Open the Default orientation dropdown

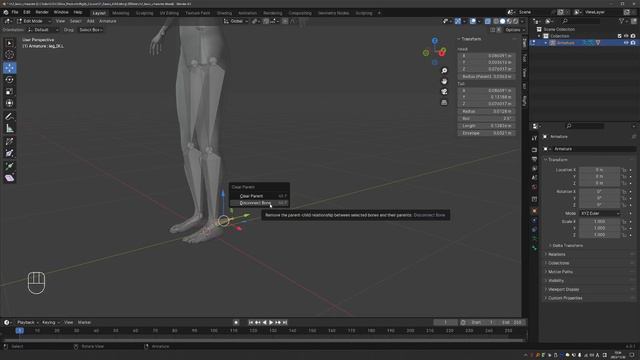tap(43, 30)
